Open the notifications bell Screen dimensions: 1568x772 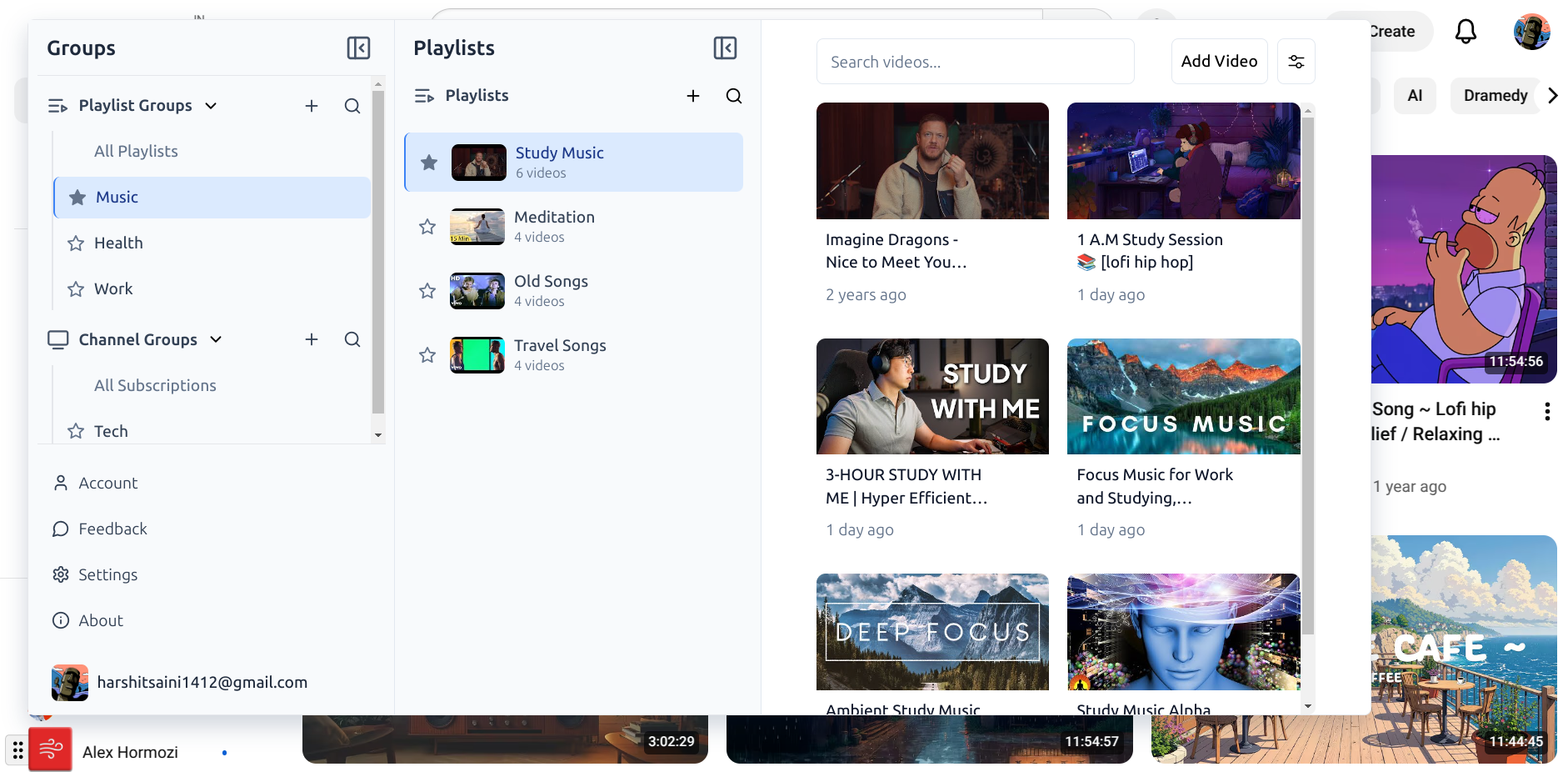(1466, 32)
